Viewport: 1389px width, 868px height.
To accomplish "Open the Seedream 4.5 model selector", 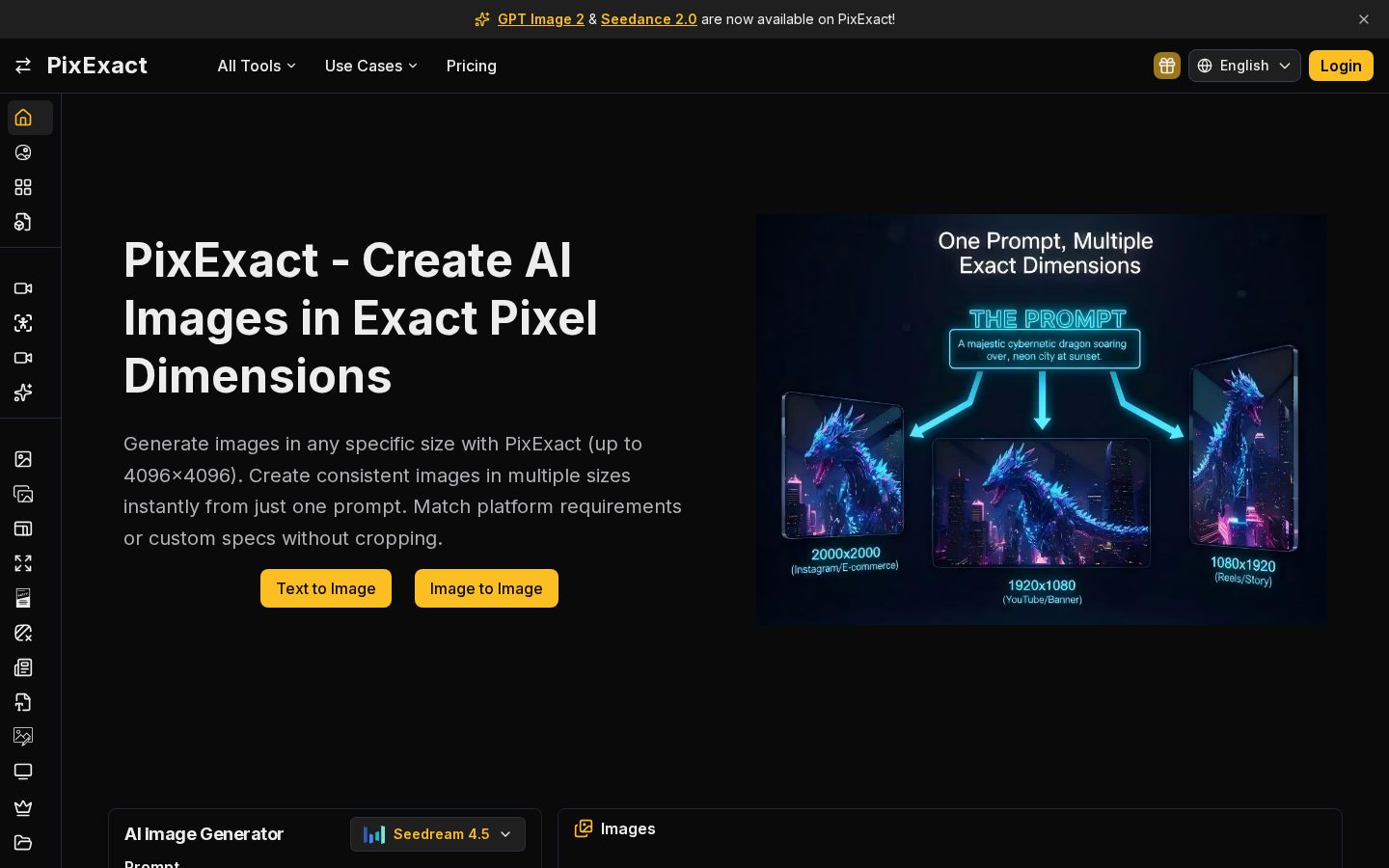I will pos(438,834).
